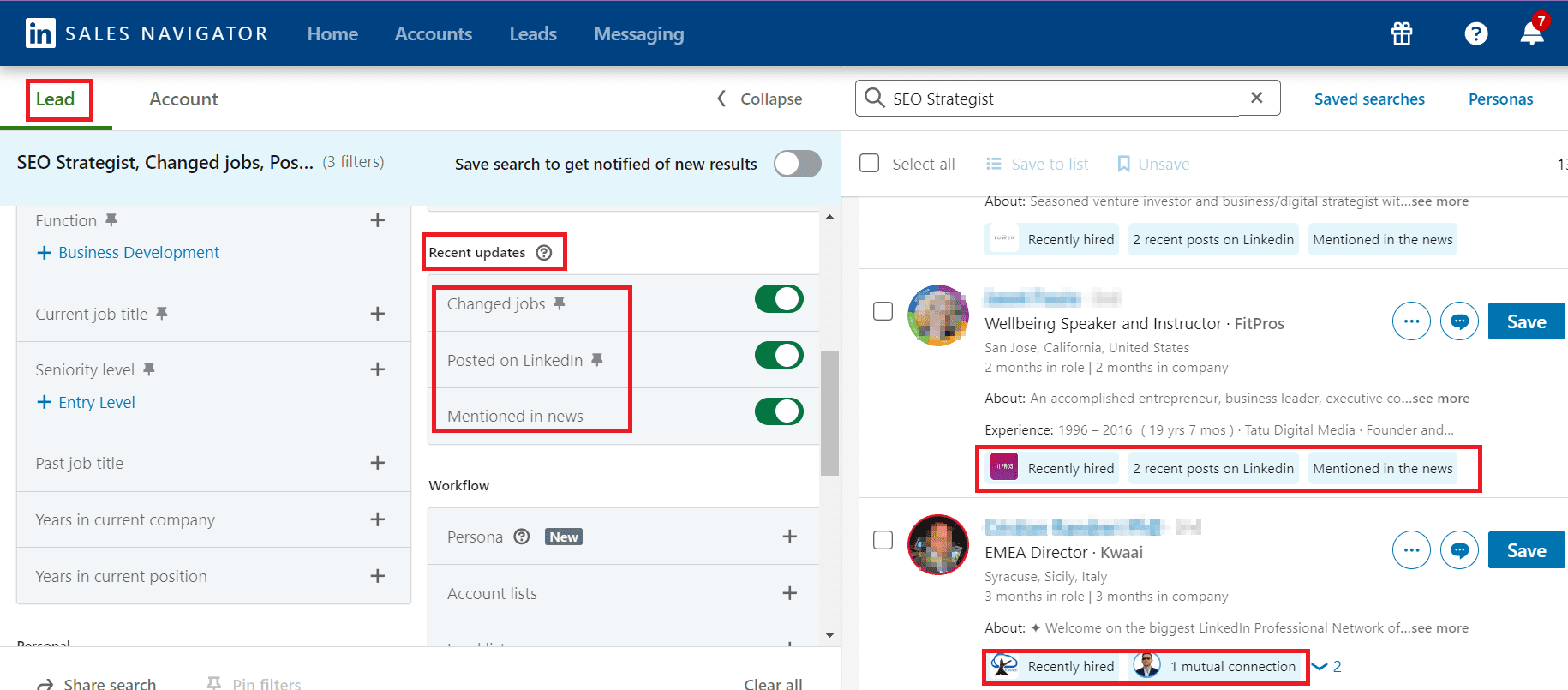Image resolution: width=1568 pixels, height=690 pixels.
Task: Expand the Years in current company filter
Action: [x=377, y=519]
